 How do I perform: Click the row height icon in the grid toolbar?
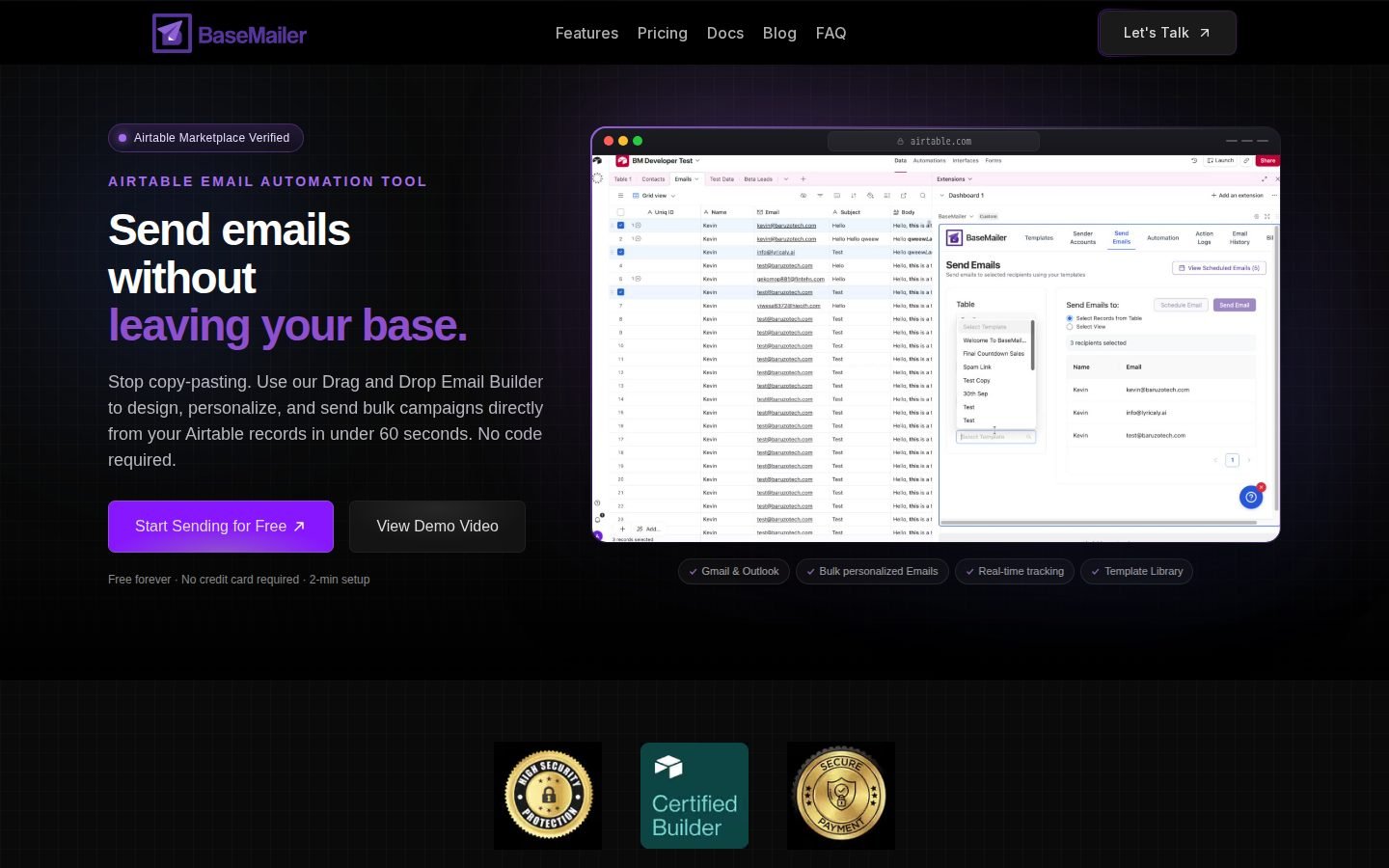click(886, 196)
